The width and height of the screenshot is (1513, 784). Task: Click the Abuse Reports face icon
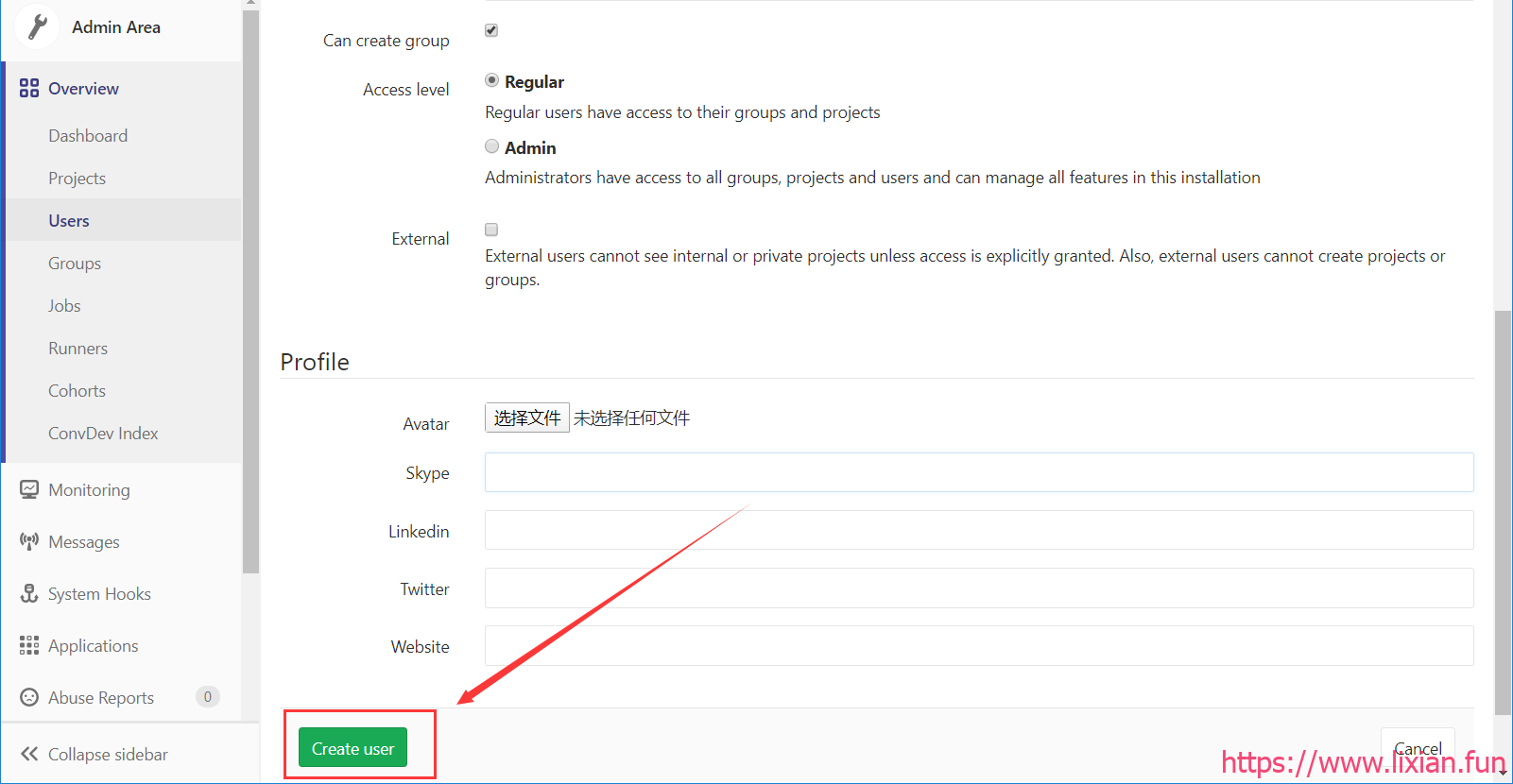(29, 697)
